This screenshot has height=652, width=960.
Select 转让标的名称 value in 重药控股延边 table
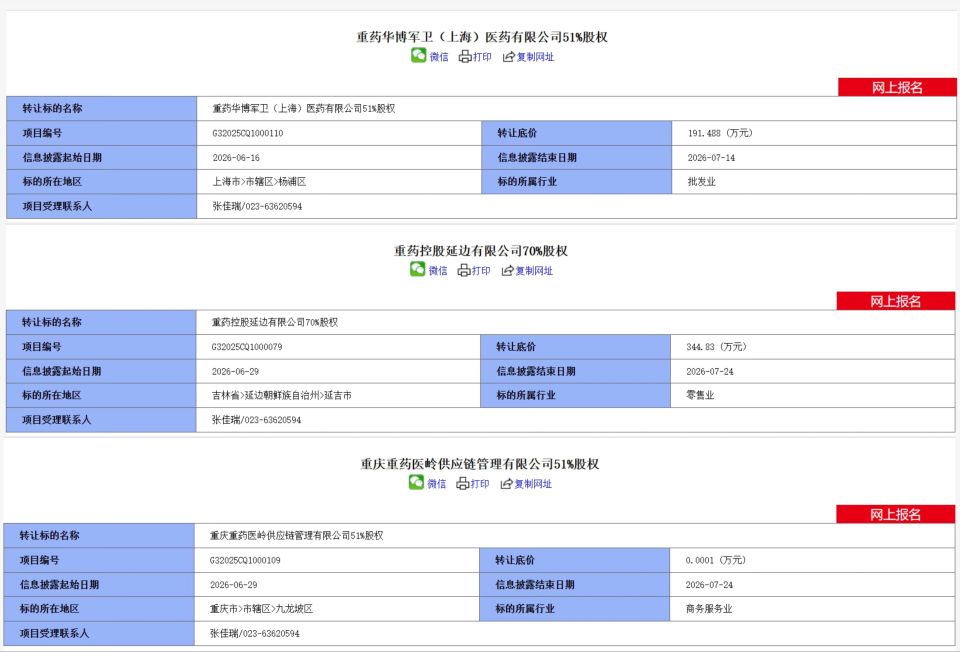275,322
